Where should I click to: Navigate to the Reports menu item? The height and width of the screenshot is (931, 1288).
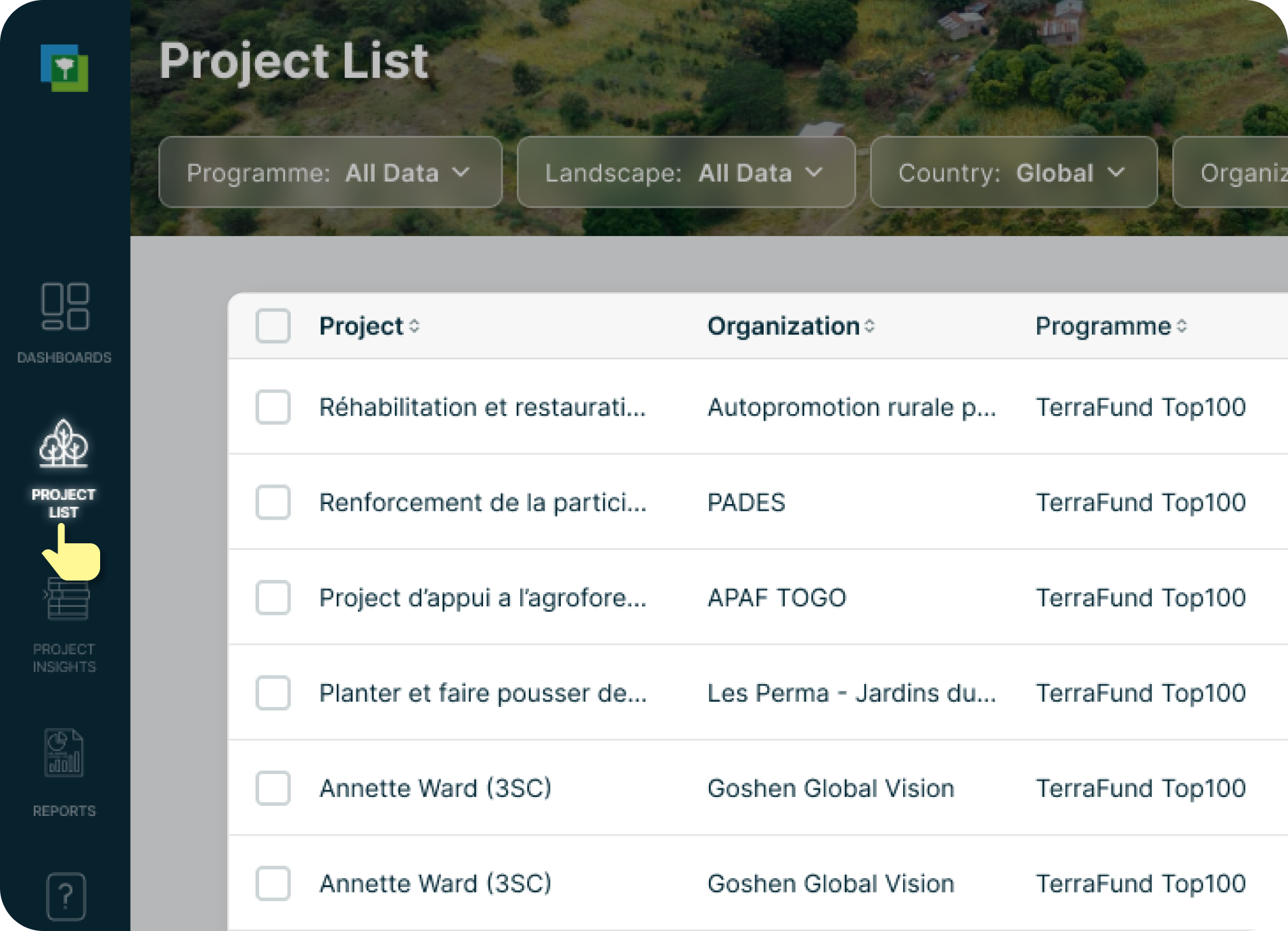pos(65,754)
